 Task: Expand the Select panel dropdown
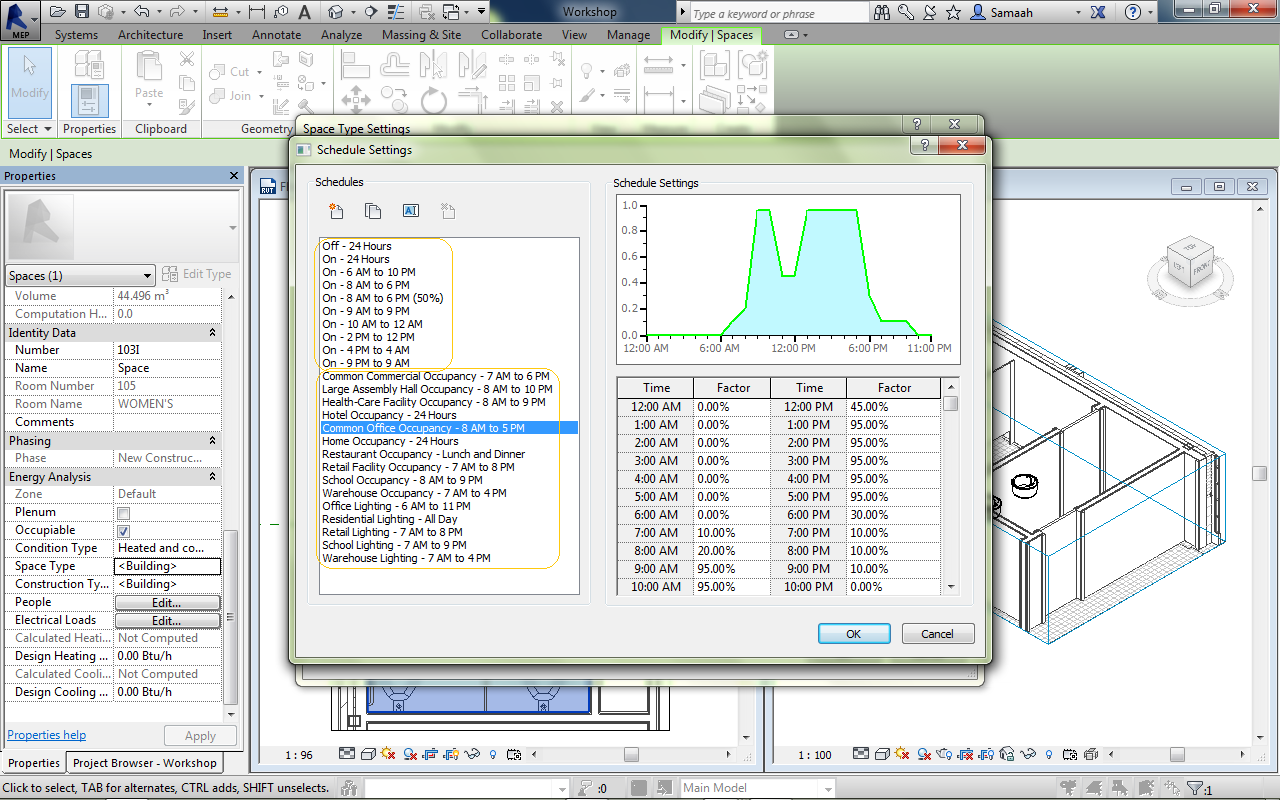29,129
